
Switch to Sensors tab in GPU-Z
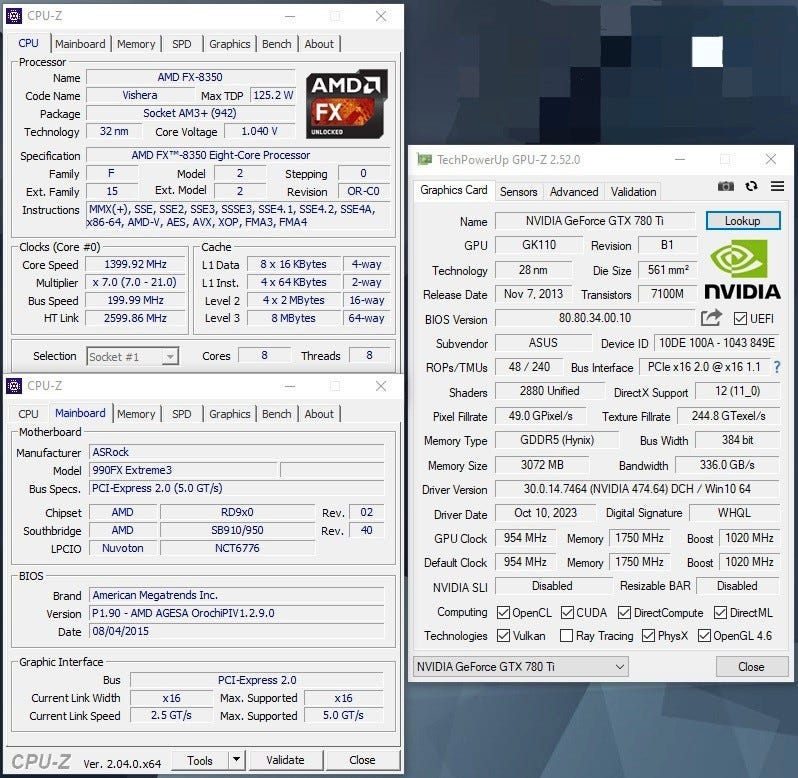pyautogui.click(x=519, y=192)
